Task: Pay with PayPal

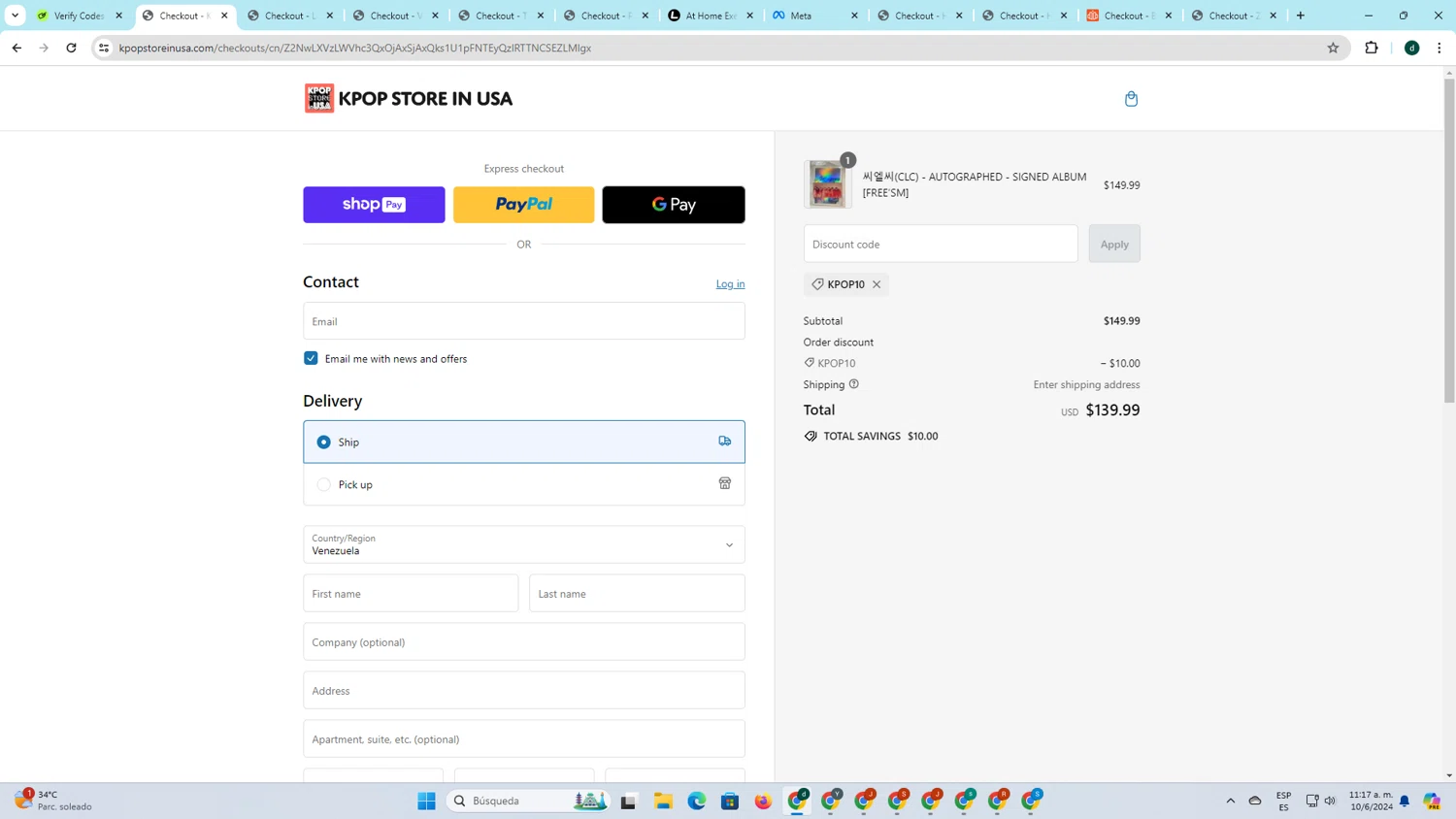Action: coord(524,205)
